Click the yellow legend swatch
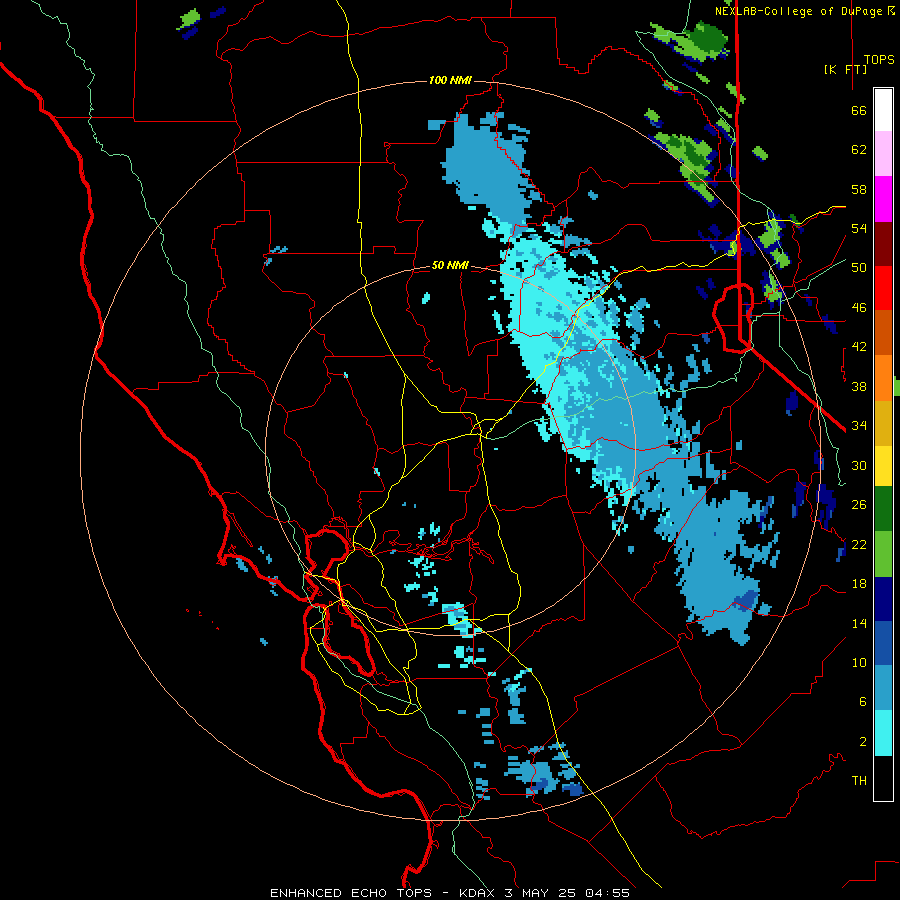This screenshot has width=900, height=900. click(x=883, y=465)
